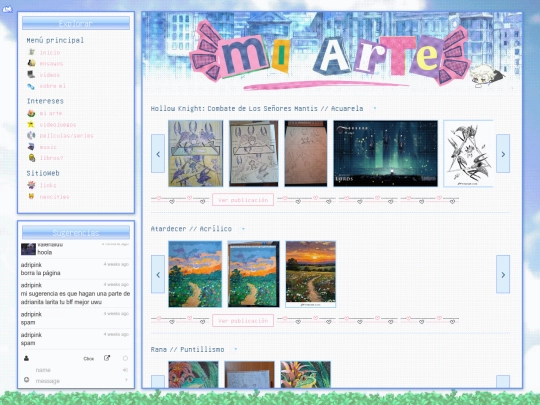Image resolution: width=540 pixels, height=405 pixels.
Task: Click the name input field
Action: [77, 370]
